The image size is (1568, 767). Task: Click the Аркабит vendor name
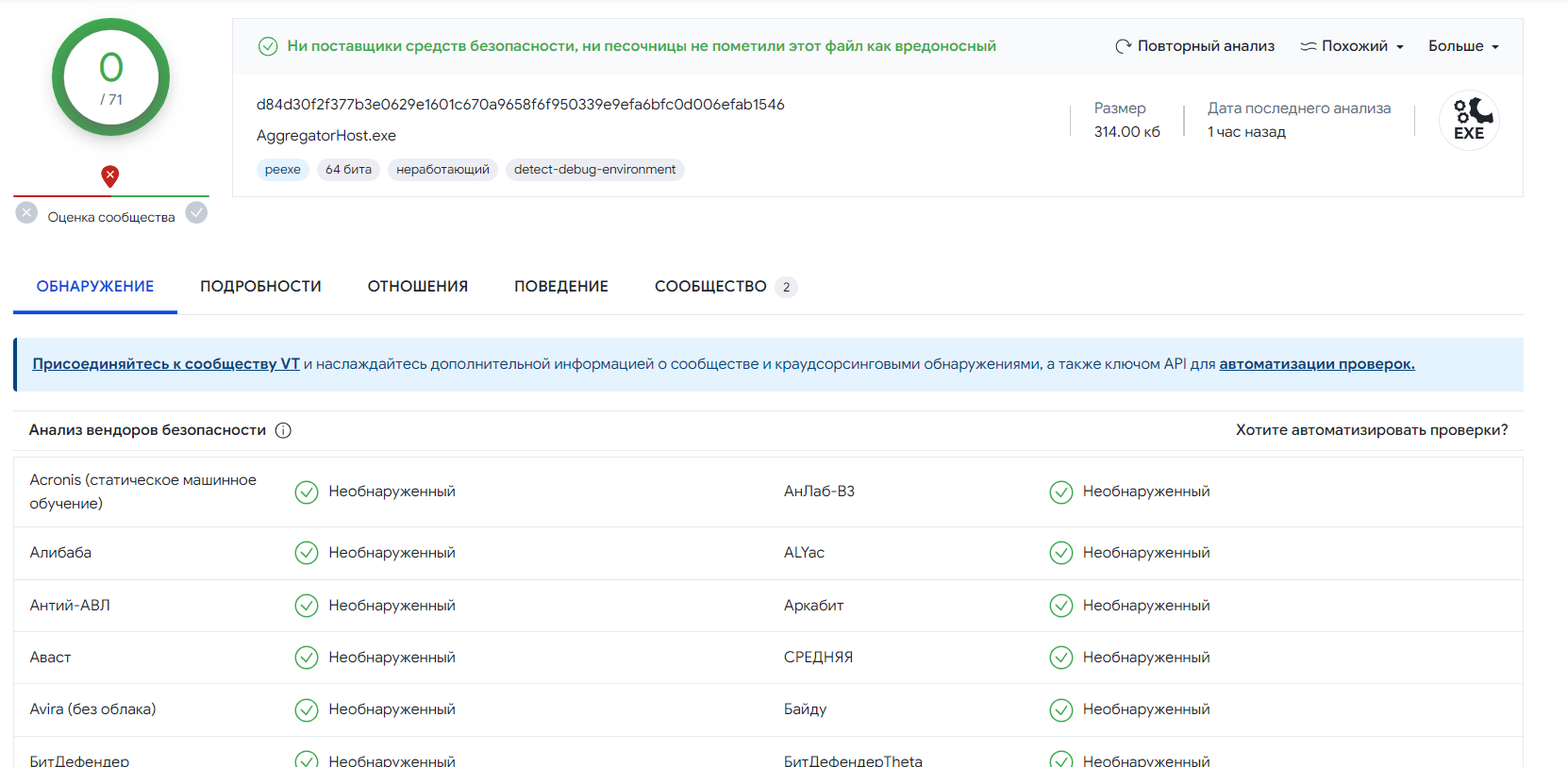pos(813,606)
